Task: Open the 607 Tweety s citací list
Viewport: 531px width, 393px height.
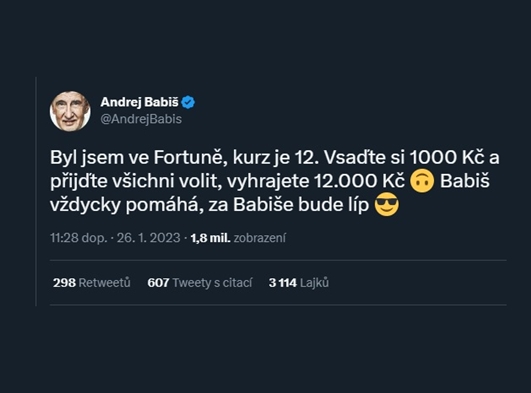Action: (x=200, y=283)
